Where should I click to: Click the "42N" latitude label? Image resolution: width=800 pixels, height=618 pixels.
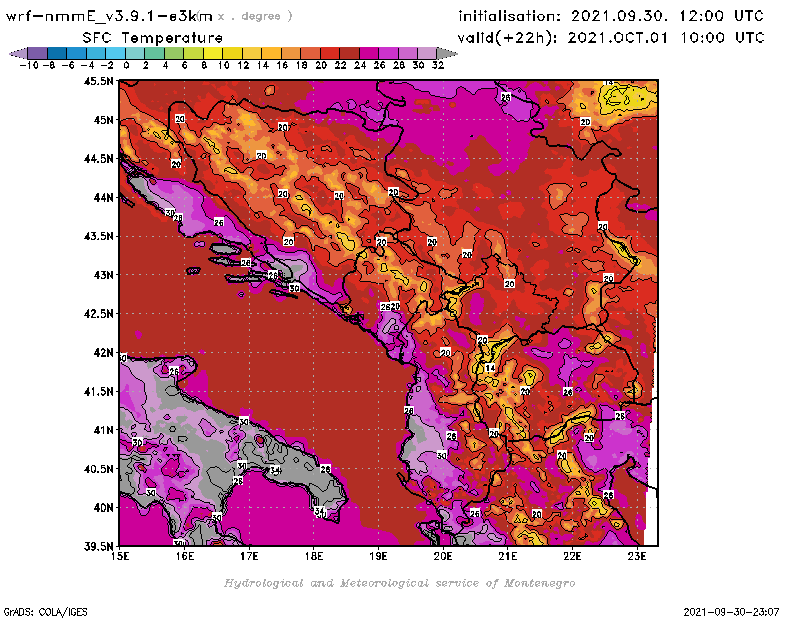(x=103, y=353)
